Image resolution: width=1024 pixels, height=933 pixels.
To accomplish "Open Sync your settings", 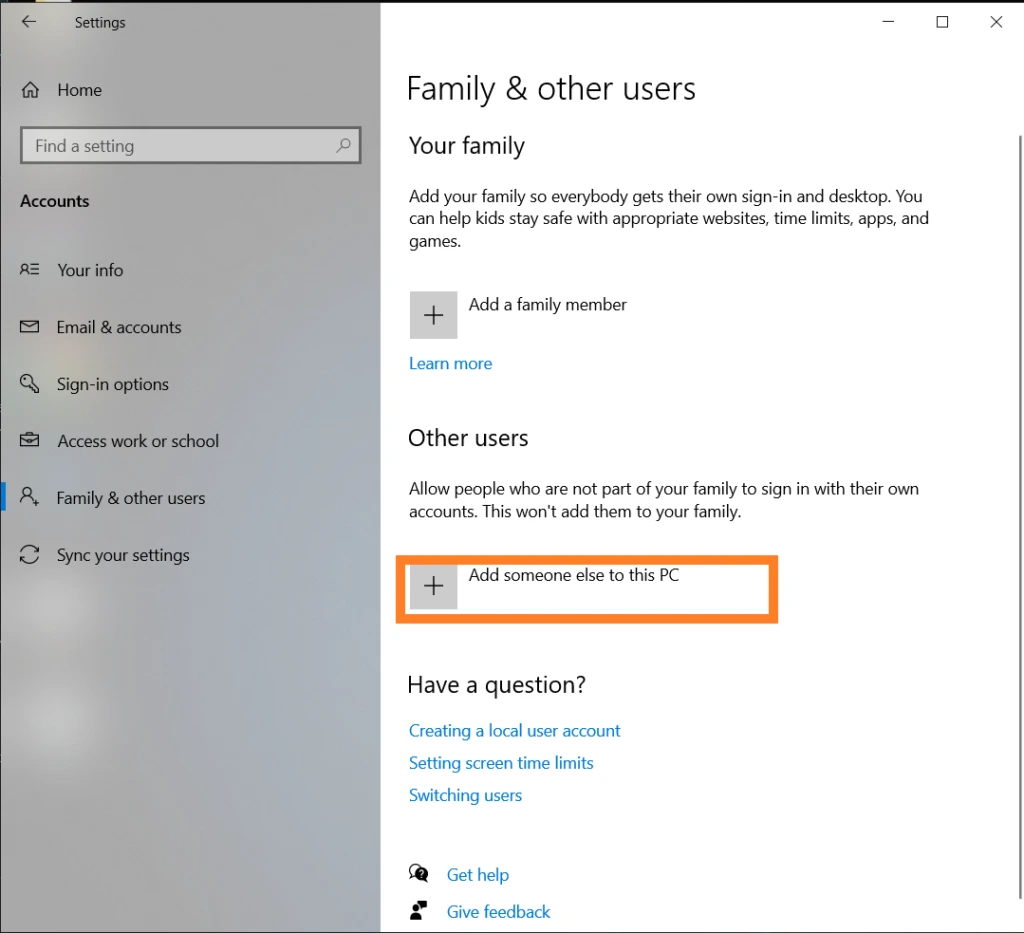I will coord(122,555).
